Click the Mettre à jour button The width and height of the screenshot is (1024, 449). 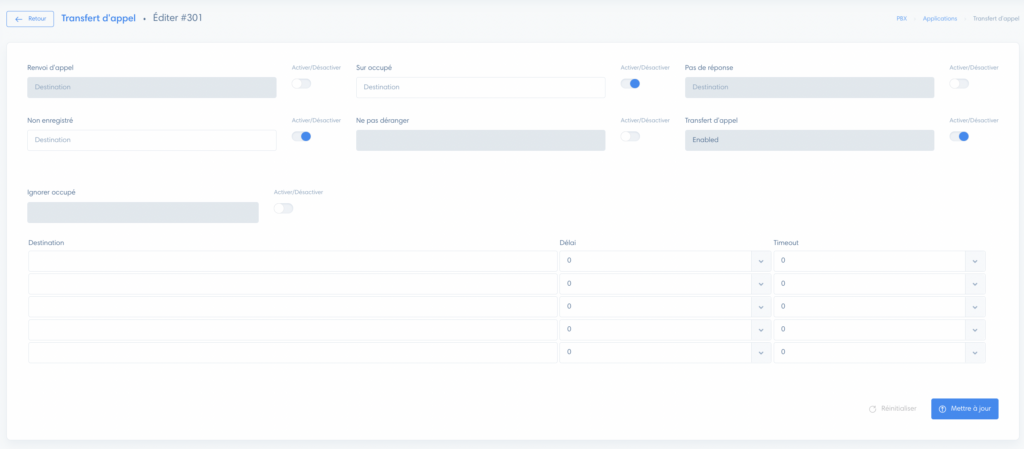(x=964, y=409)
